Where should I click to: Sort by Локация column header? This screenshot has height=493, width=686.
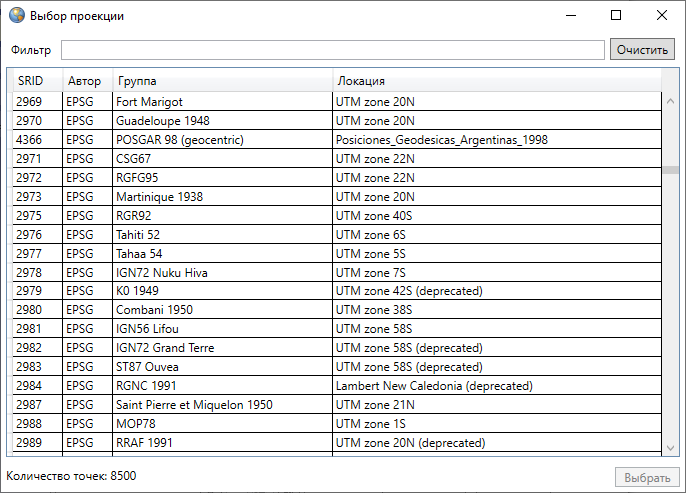(495, 81)
